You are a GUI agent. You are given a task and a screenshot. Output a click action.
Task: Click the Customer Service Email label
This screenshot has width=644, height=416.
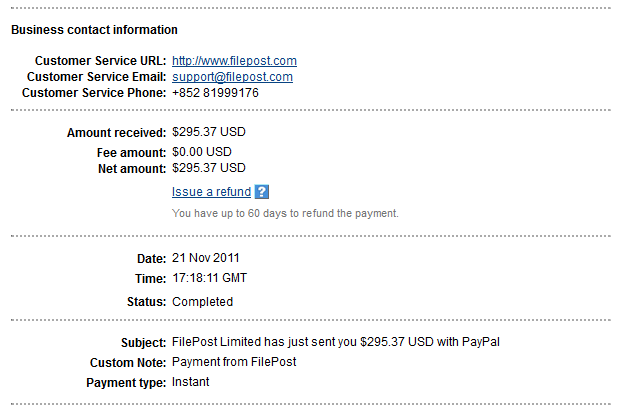[97, 77]
